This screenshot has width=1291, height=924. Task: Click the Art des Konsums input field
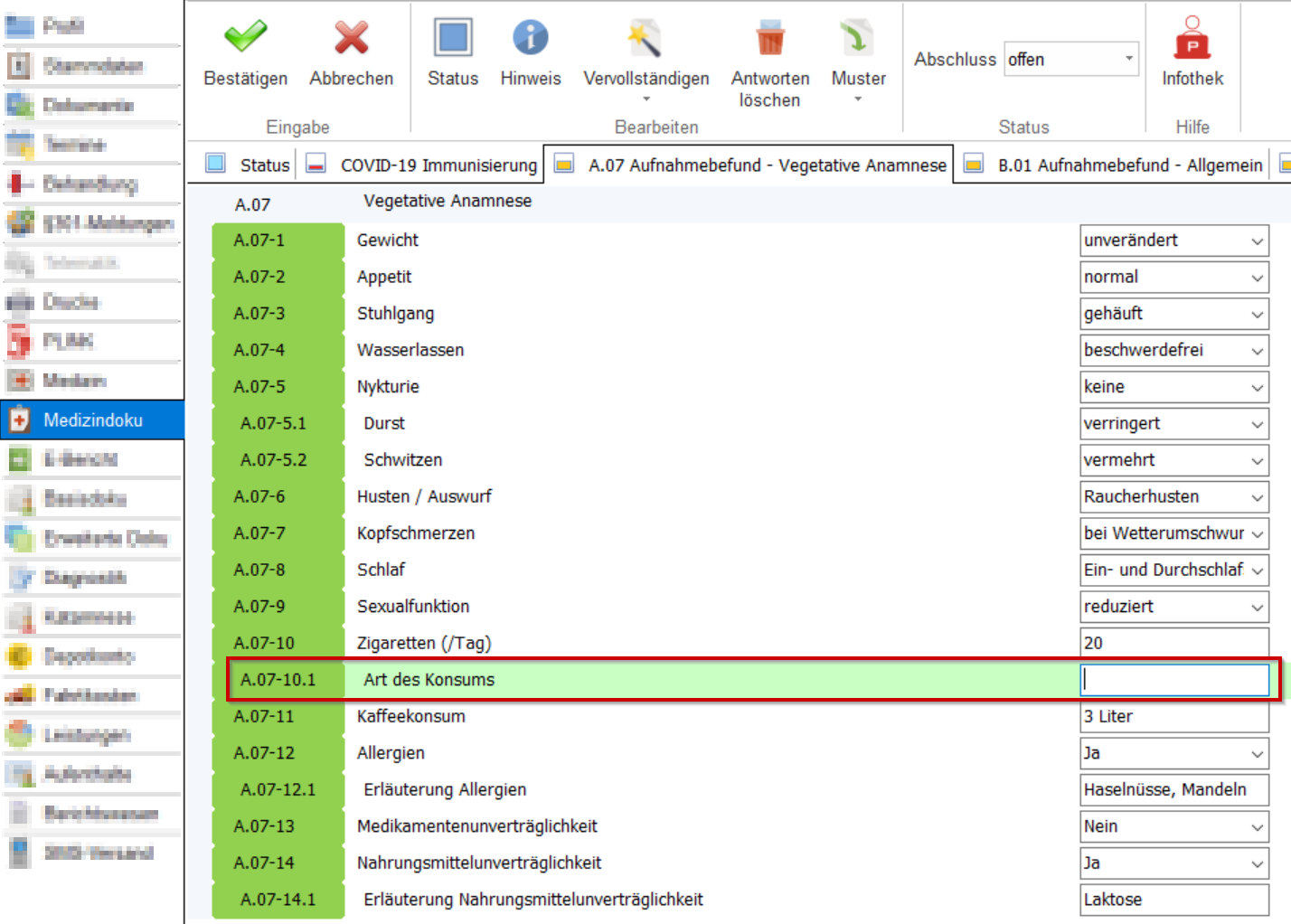[1173, 680]
